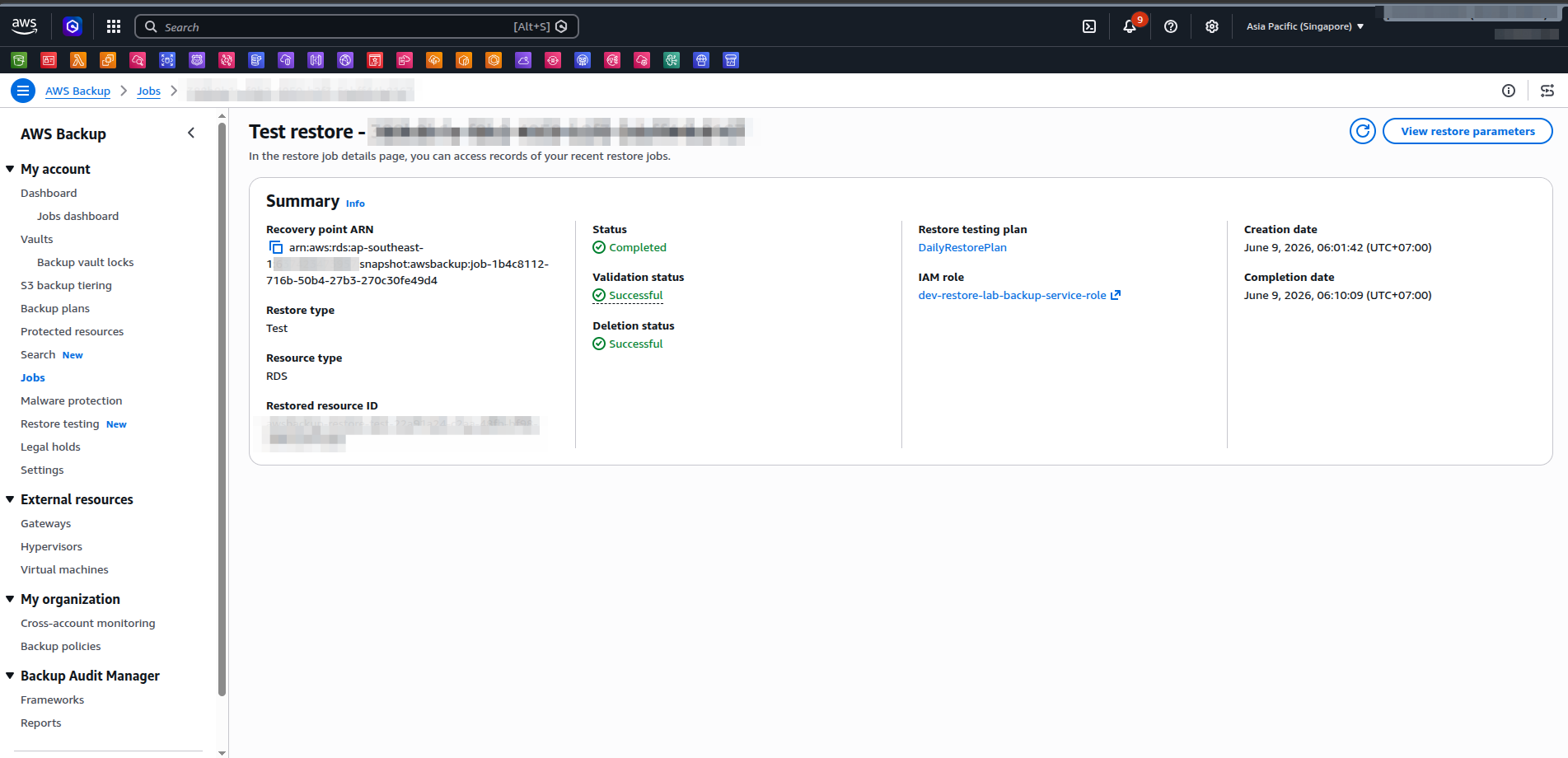Open the CloudShell terminal icon
This screenshot has height=758, width=1568.
[1089, 26]
